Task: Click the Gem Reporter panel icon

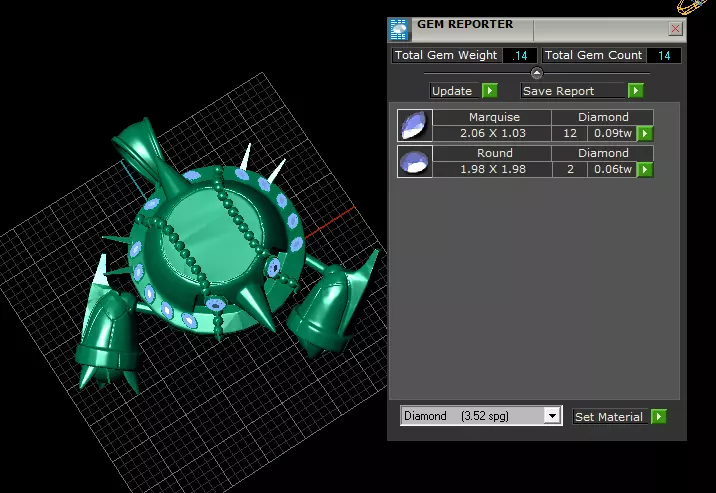Action: coord(399,30)
